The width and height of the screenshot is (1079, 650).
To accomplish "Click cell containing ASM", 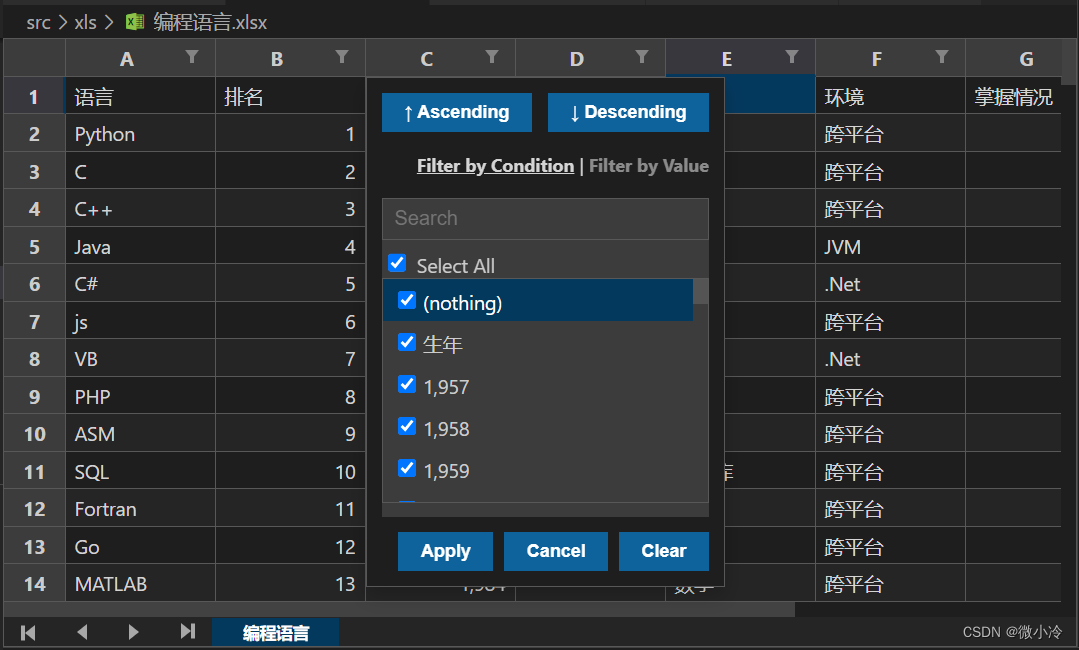I will 140,434.
